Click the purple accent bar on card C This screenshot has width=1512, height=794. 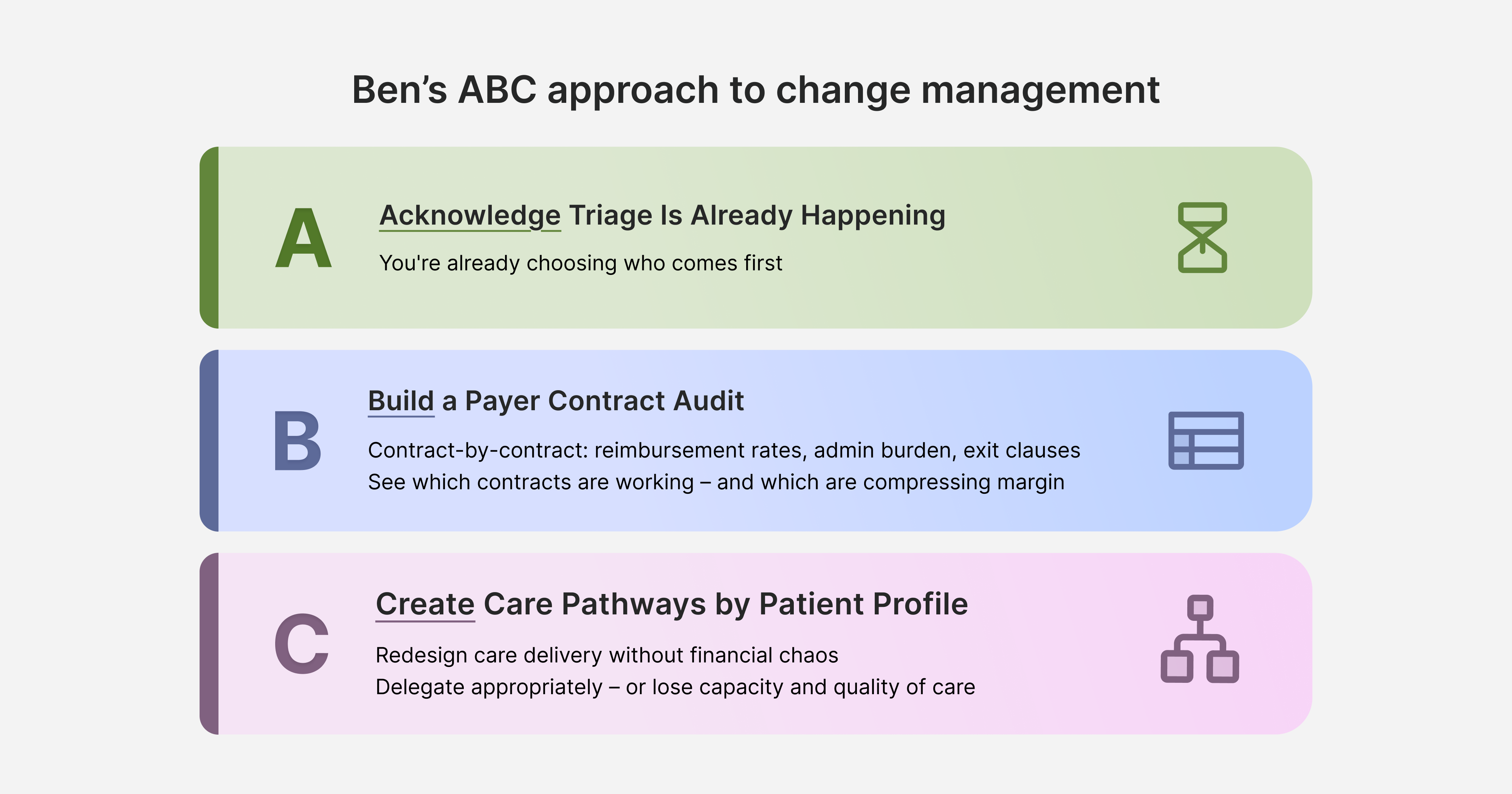pyautogui.click(x=209, y=644)
